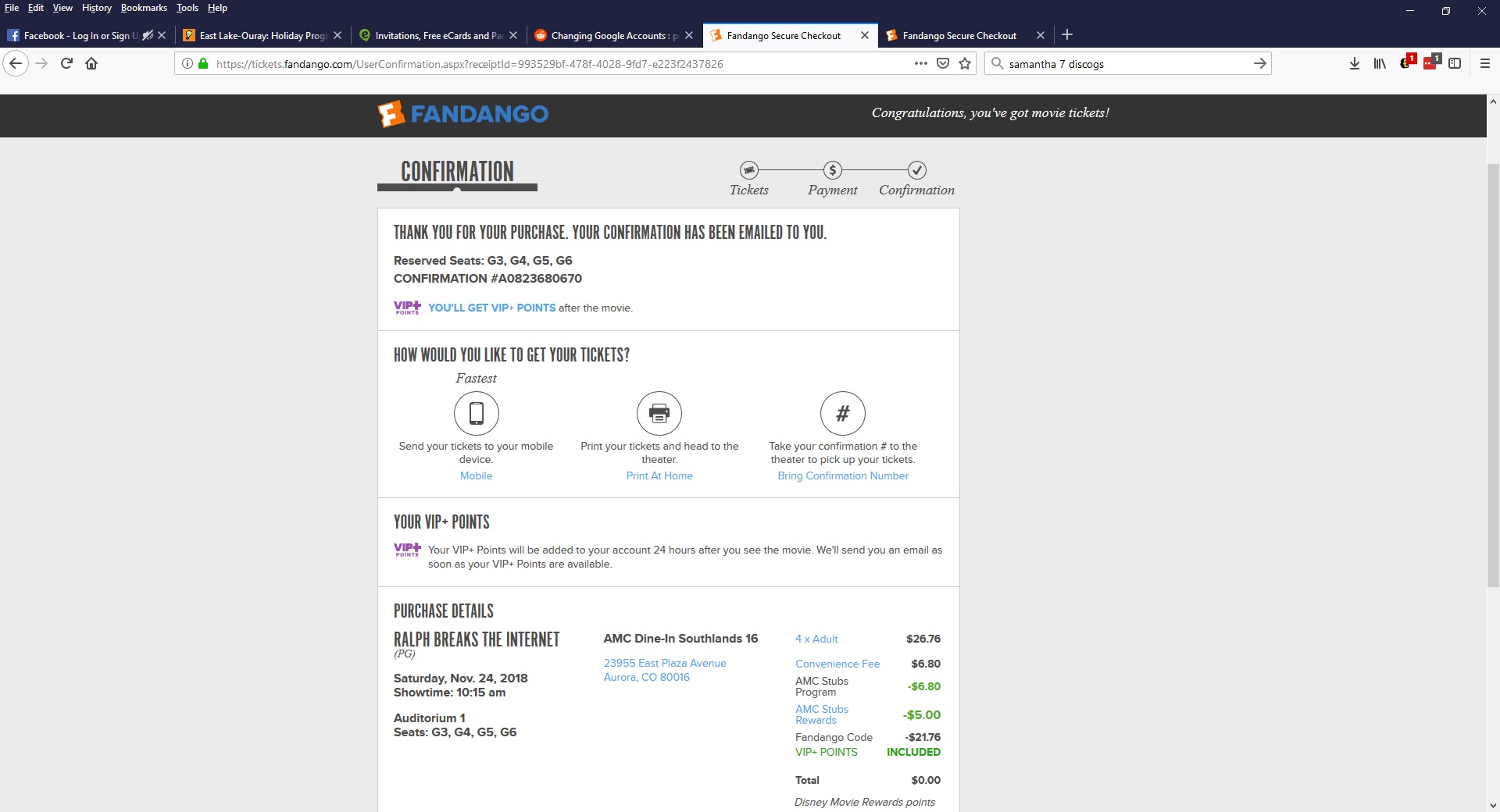The image size is (1500, 812).
Task: Open the File menu
Action: tap(12, 8)
